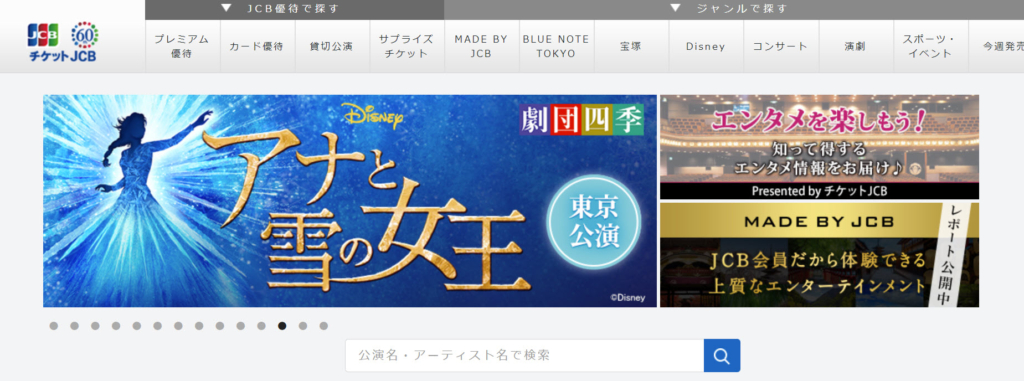Open アナと雪の女王 main banner
Screen dimensions: 1024x381
350,201
